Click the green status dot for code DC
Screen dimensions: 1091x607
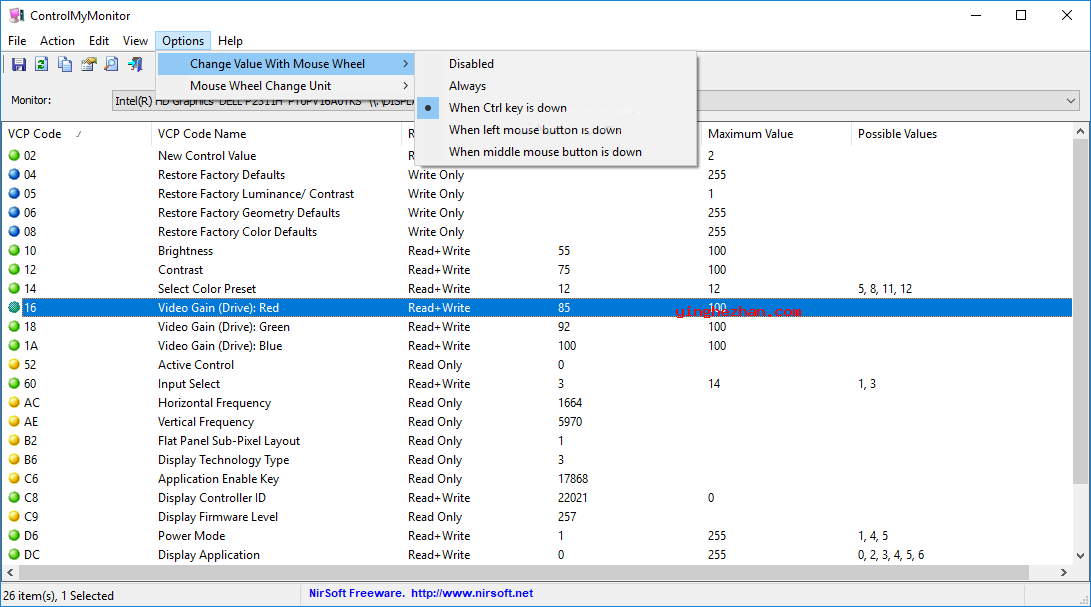[x=14, y=554]
